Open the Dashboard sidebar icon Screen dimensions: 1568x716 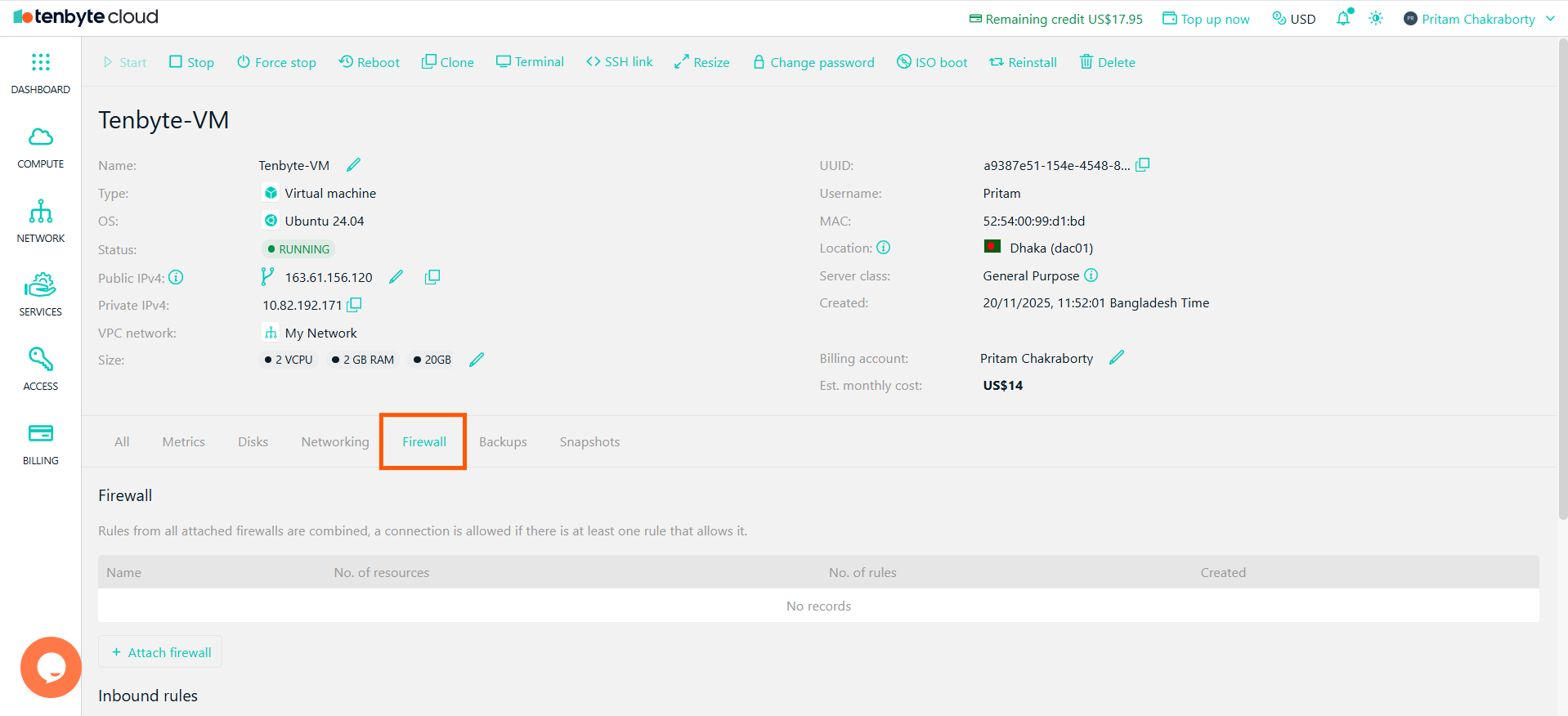(41, 62)
